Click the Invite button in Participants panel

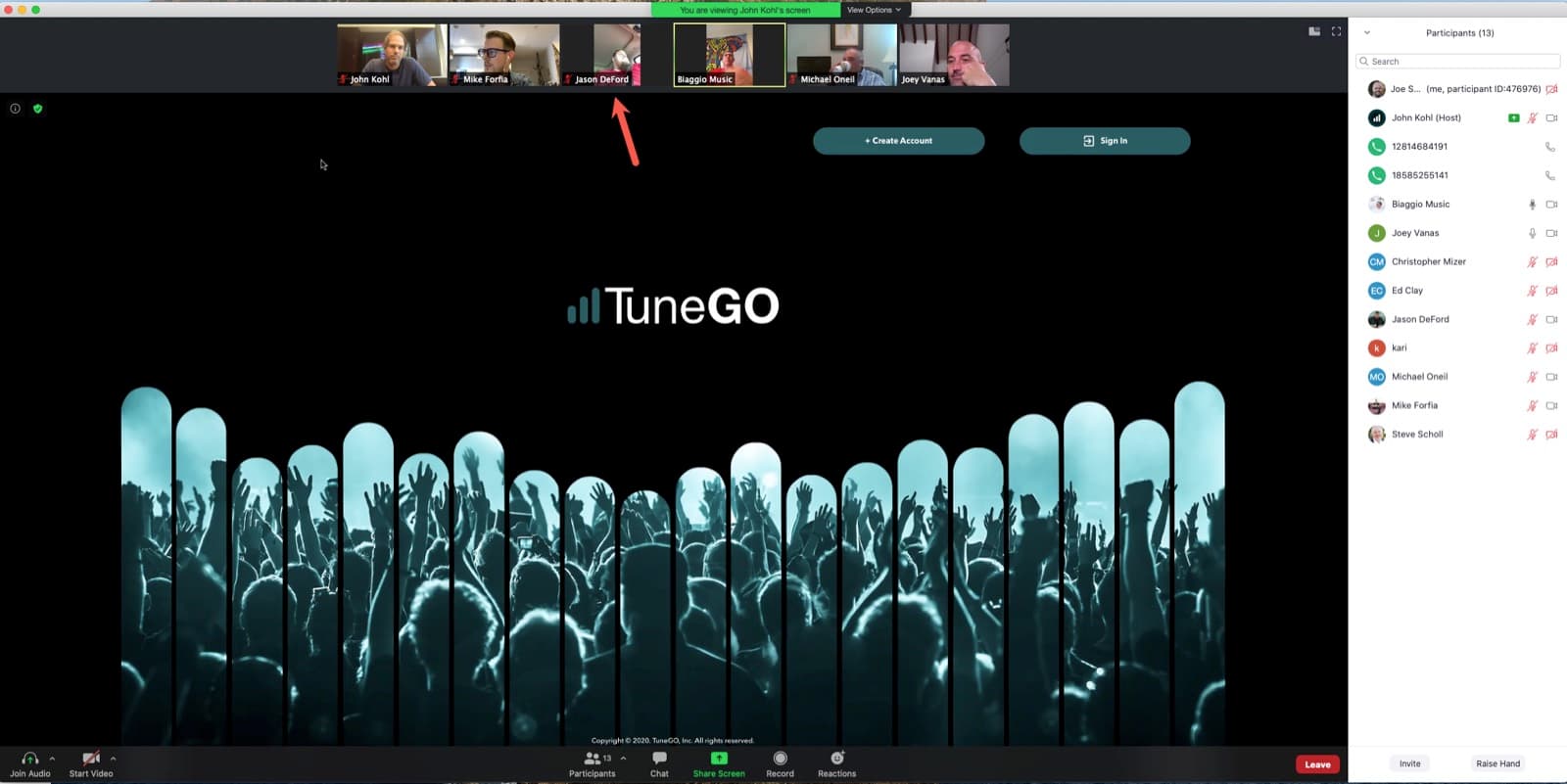(x=1410, y=763)
